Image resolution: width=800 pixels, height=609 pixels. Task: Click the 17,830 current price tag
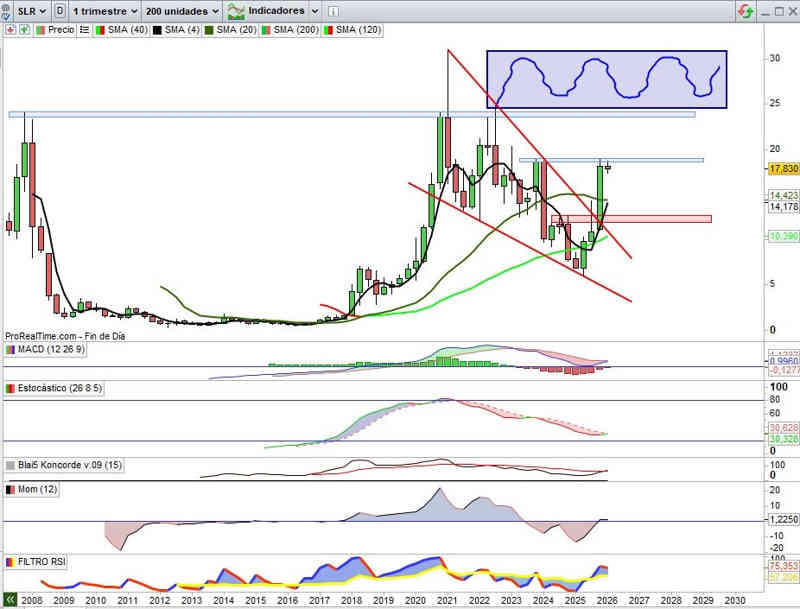click(x=781, y=168)
